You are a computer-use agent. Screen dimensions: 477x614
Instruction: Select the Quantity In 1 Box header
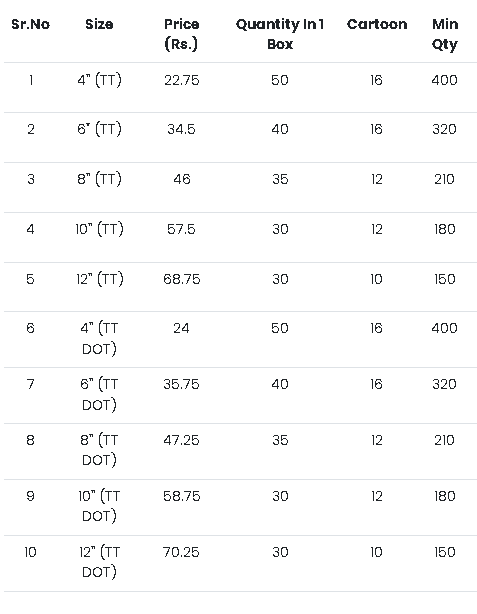tap(280, 34)
